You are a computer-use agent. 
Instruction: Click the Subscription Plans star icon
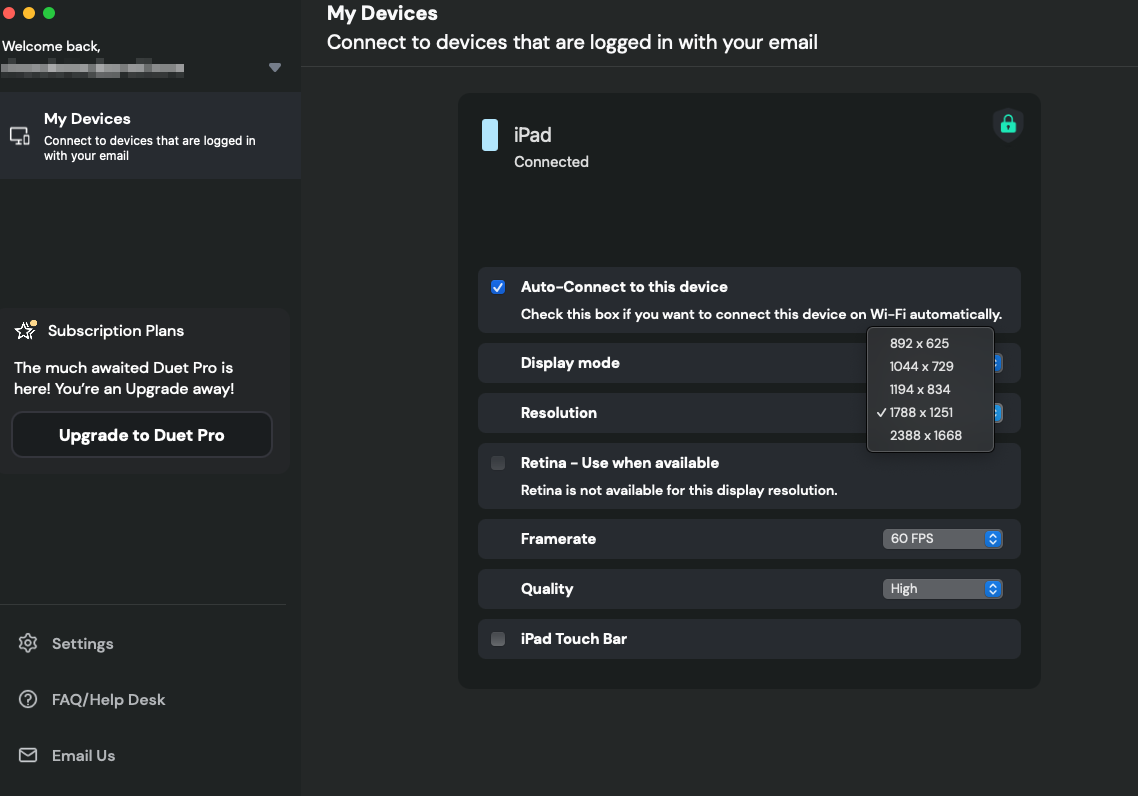click(25, 330)
